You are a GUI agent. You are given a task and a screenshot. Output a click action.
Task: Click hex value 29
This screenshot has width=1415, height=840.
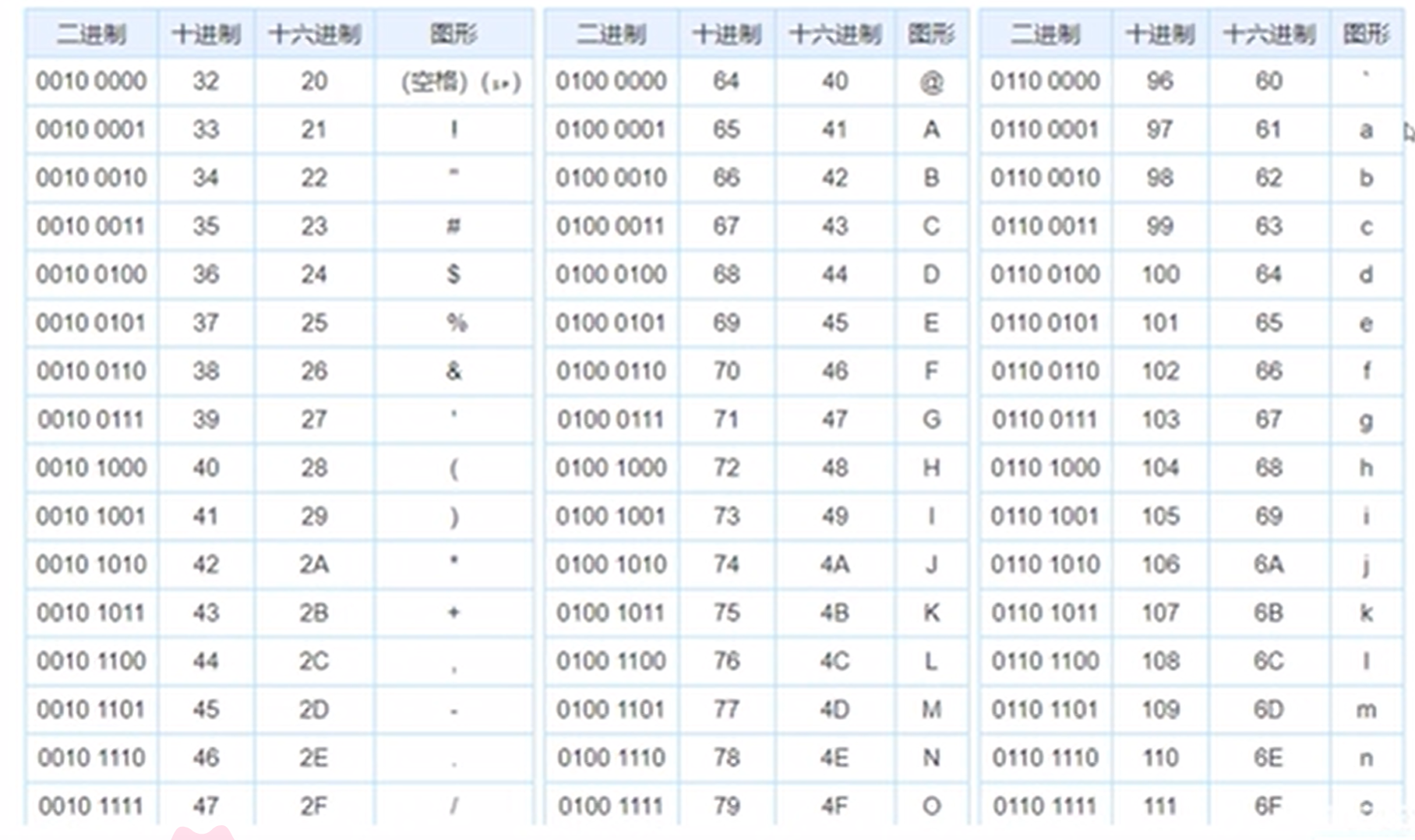tap(314, 516)
